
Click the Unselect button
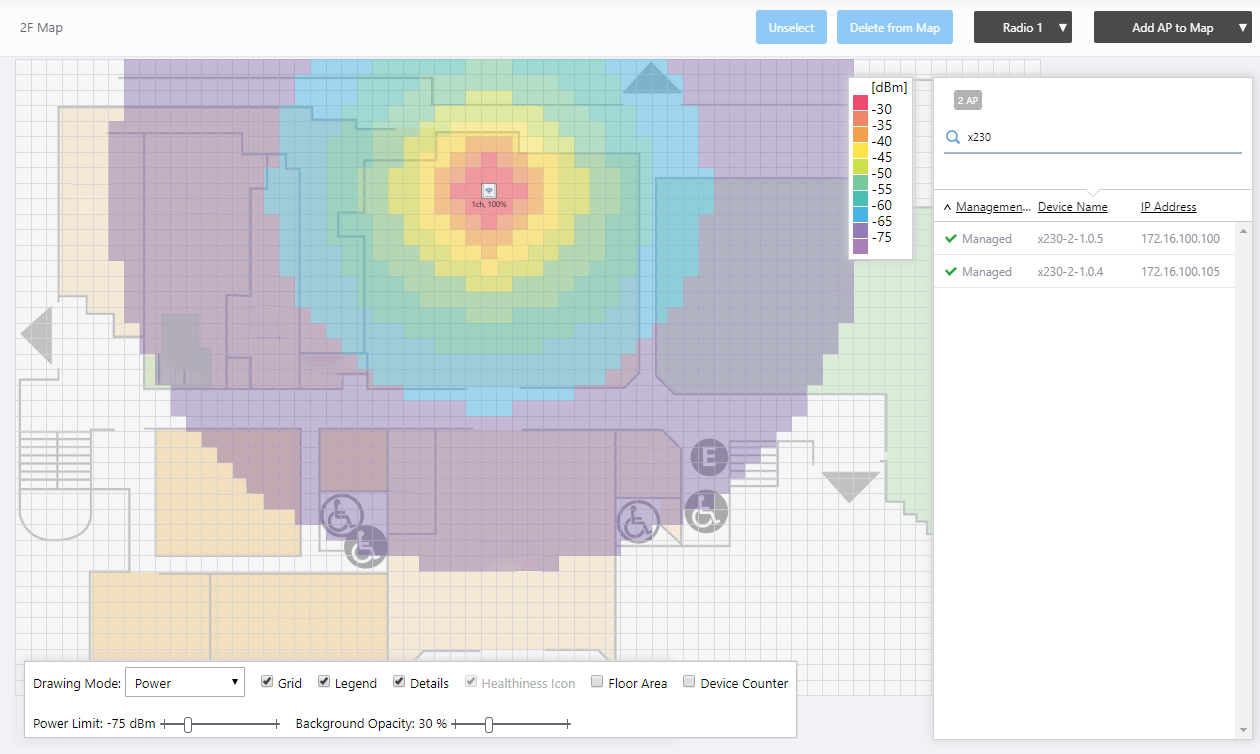[x=791, y=28]
